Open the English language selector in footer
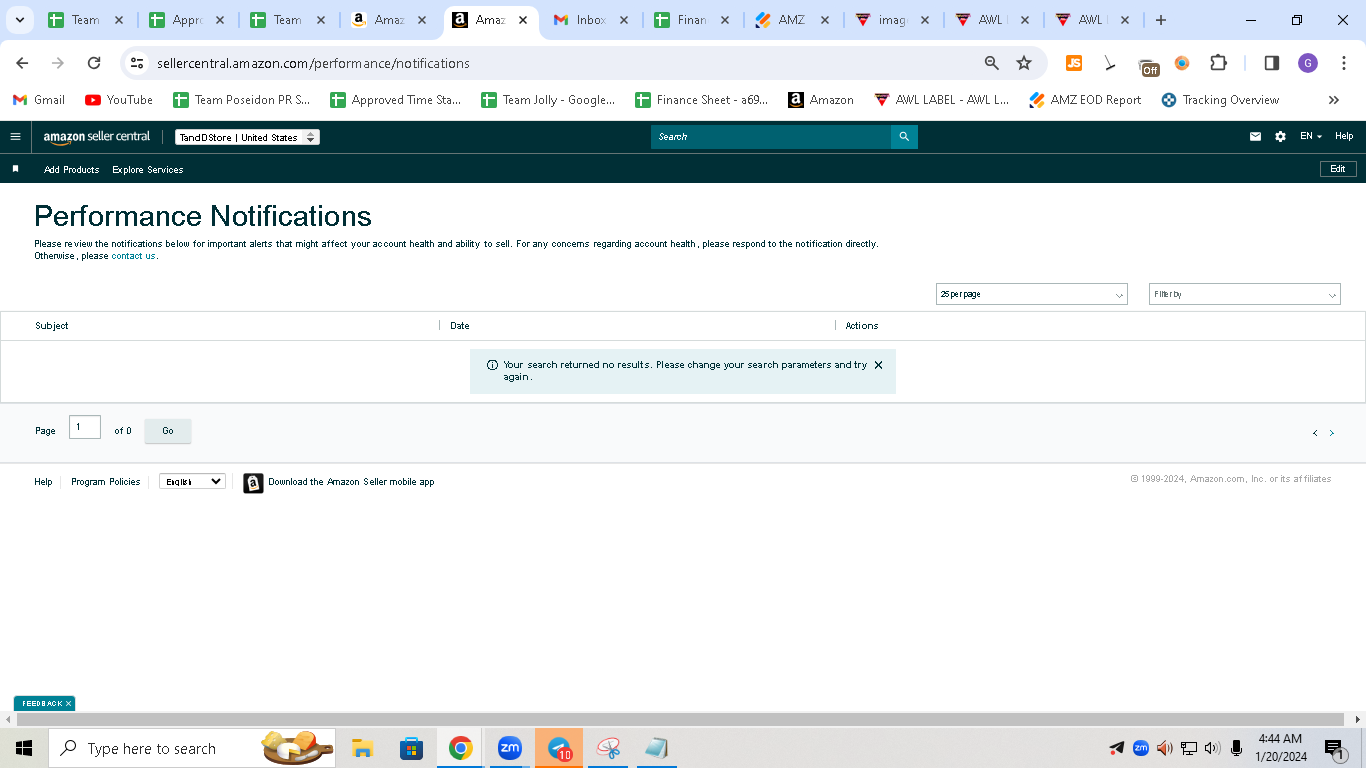Image resolution: width=1366 pixels, height=768 pixels. point(192,481)
